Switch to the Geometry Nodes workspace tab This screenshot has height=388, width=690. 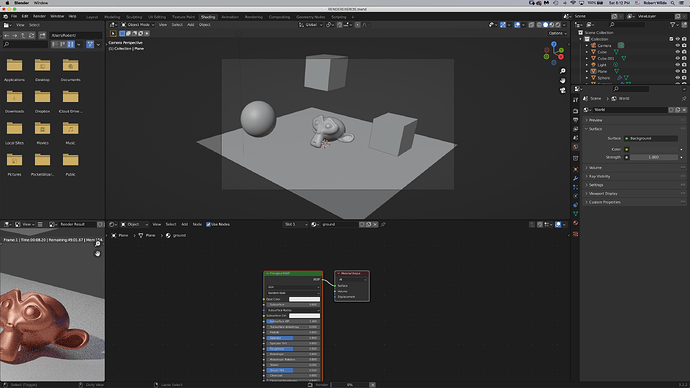[310, 17]
